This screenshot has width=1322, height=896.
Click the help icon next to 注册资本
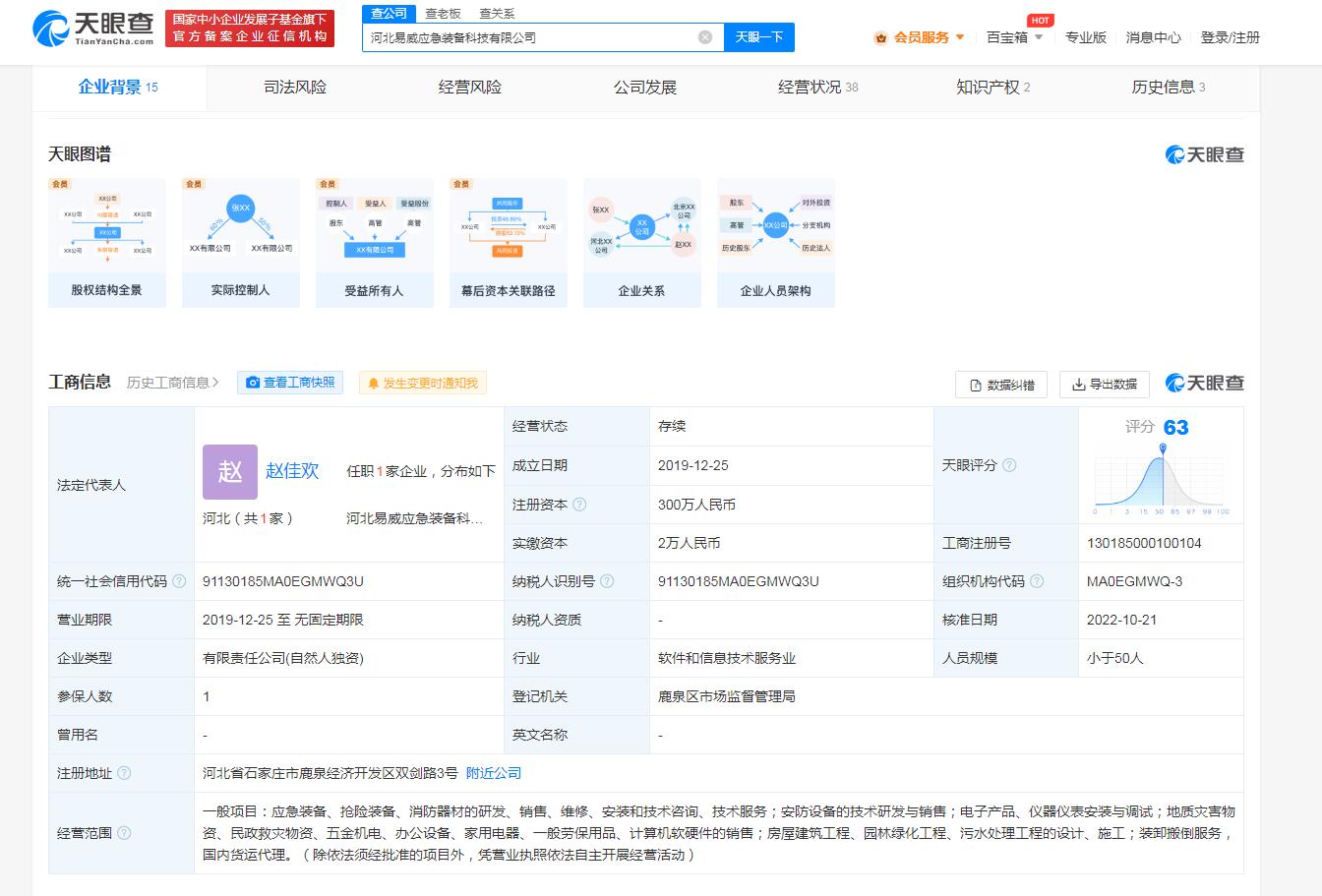click(579, 505)
